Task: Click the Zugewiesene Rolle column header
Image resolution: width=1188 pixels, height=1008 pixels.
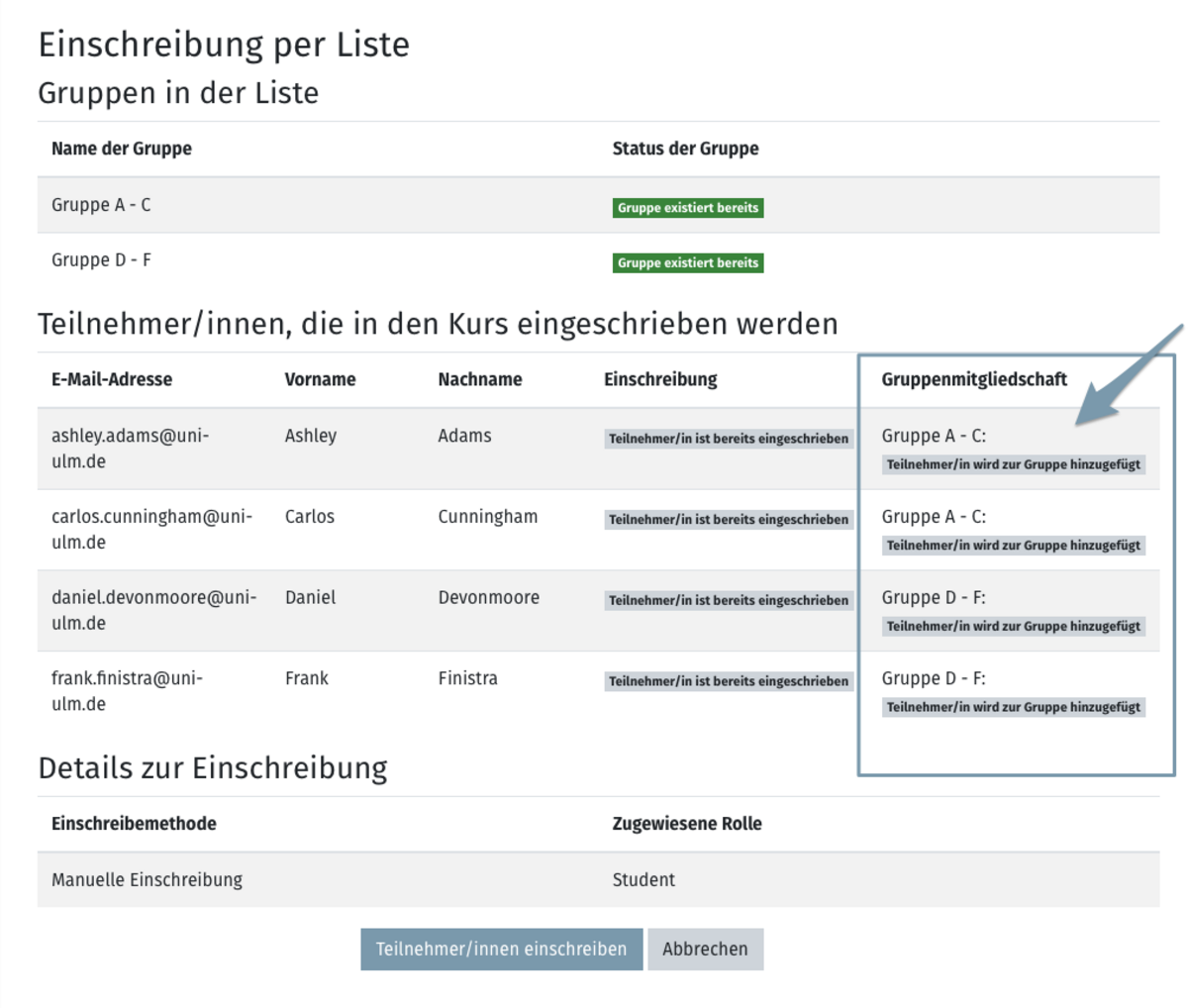Action: [x=687, y=824]
